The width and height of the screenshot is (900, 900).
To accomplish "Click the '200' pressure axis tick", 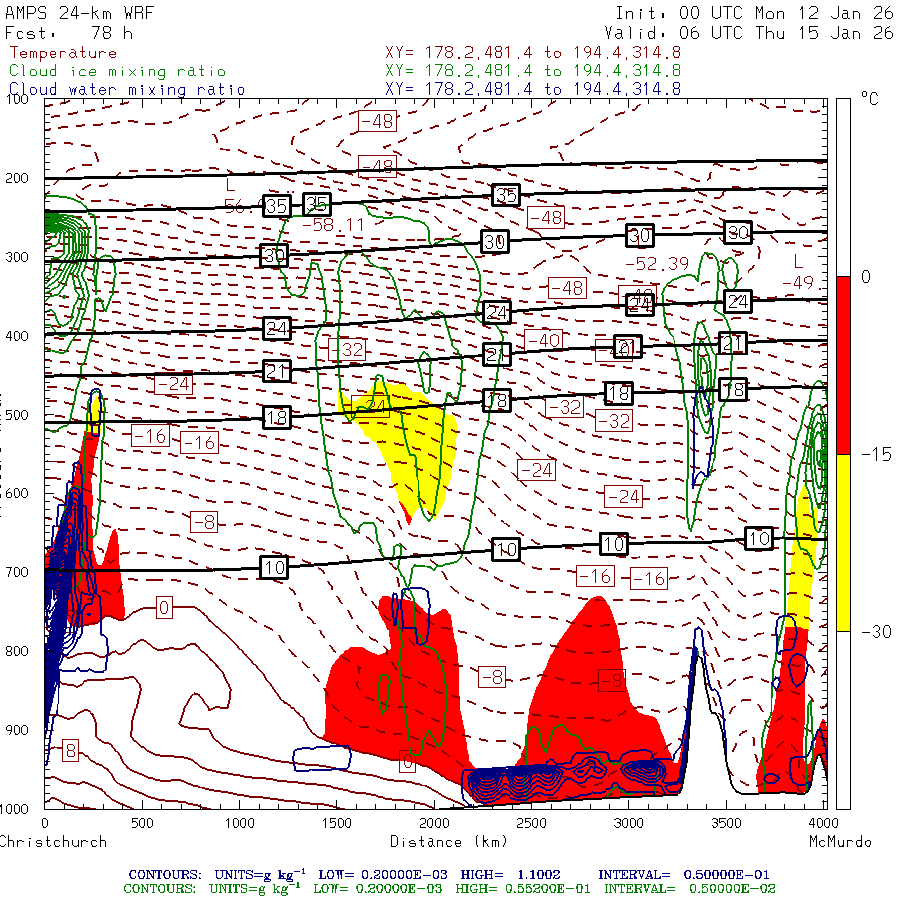I will (x=17, y=178).
